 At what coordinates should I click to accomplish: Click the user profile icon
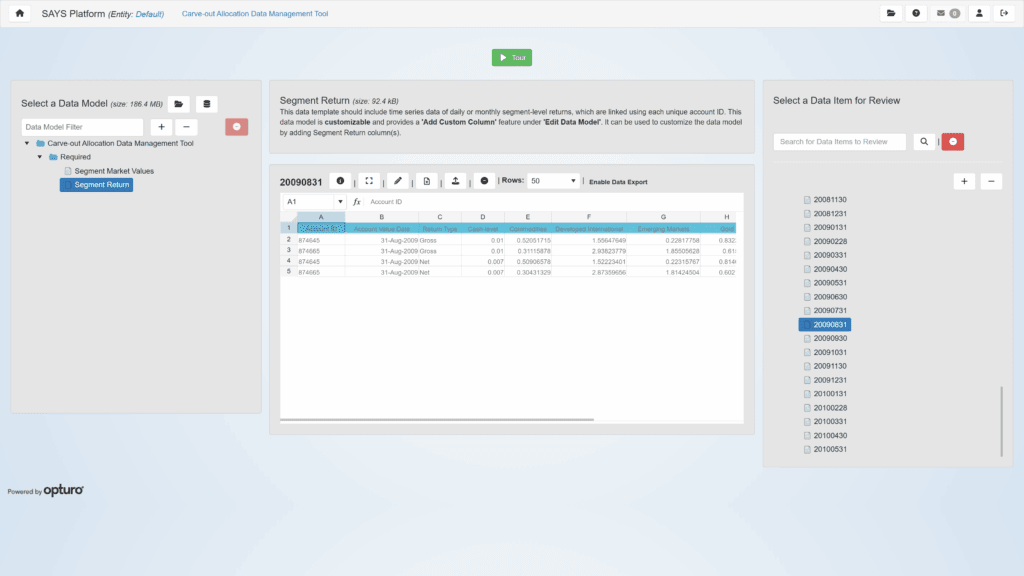pos(979,14)
